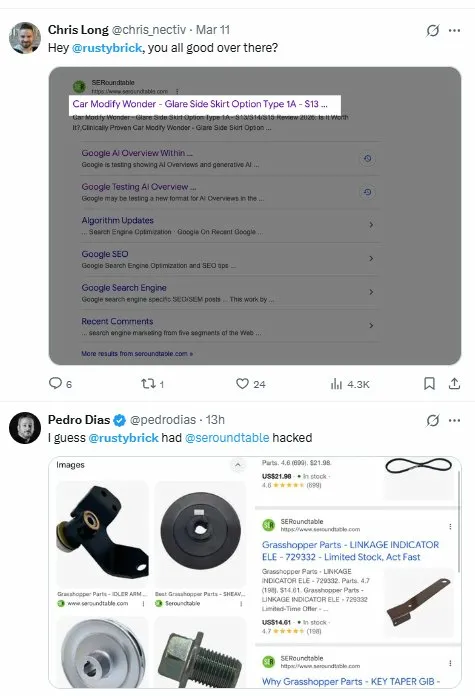475x696 pixels.
Task: View analytics showing 4.3K views
Action: tap(336, 384)
